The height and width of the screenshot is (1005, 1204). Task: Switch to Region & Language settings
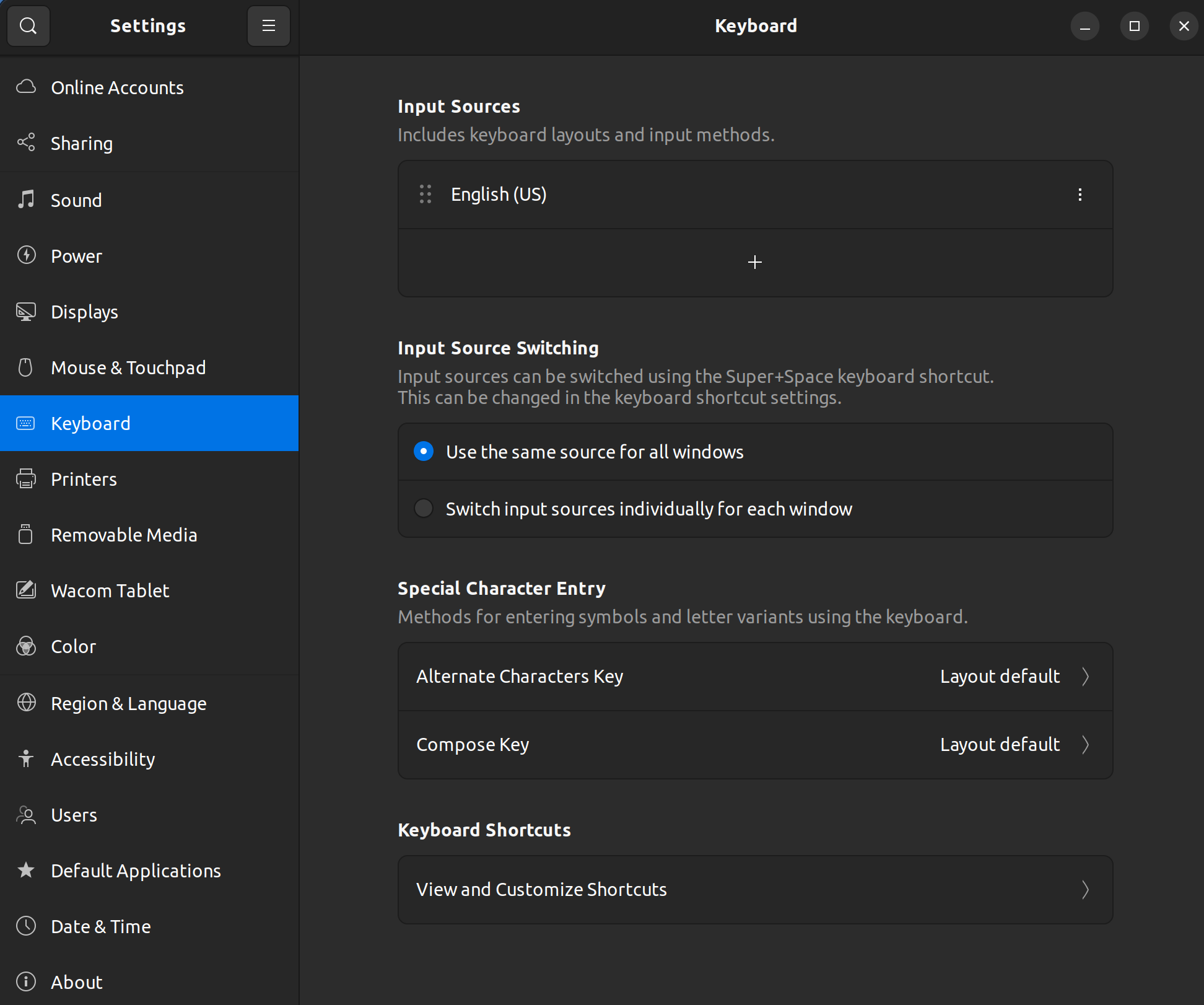click(128, 703)
